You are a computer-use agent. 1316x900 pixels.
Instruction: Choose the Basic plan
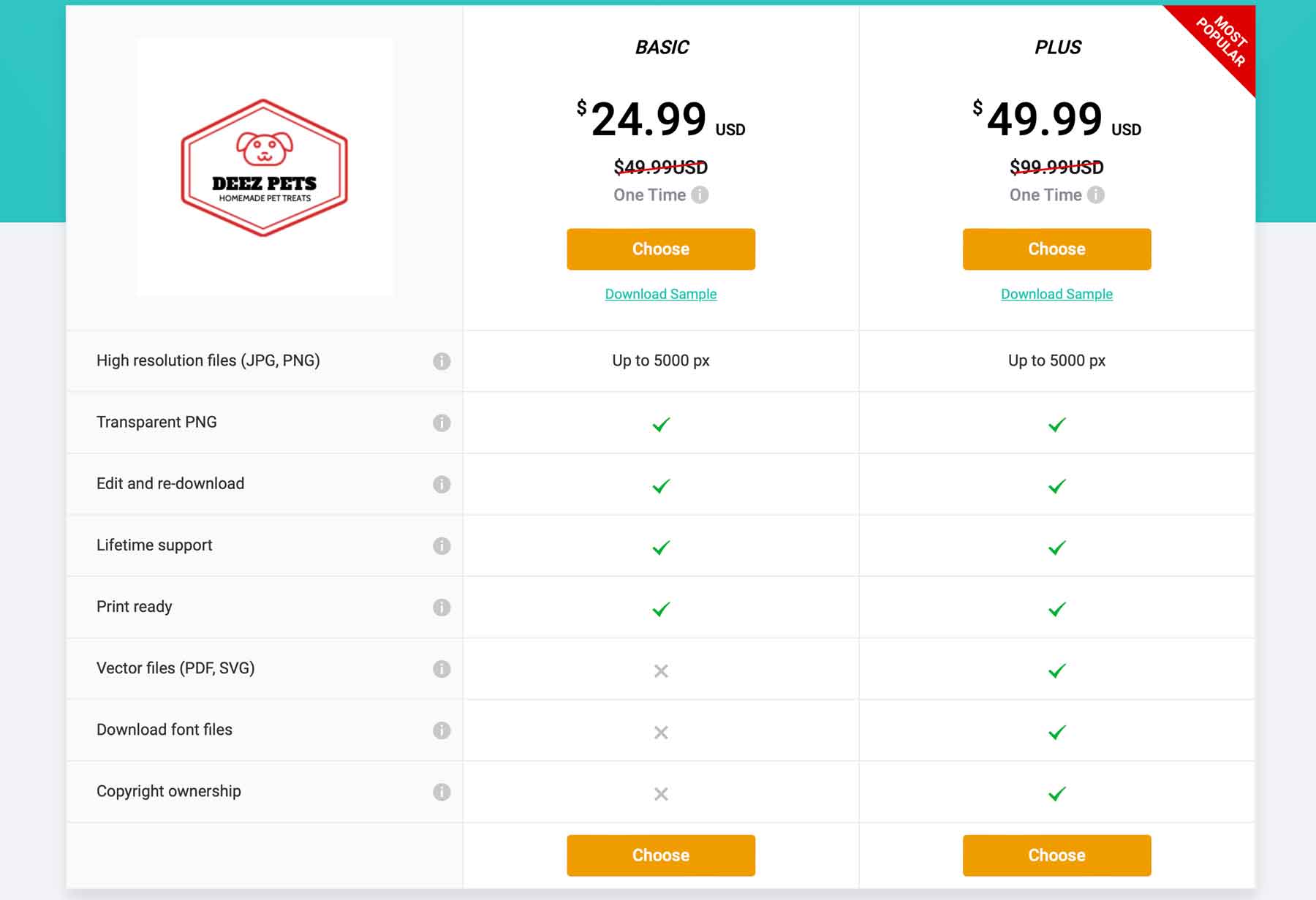click(x=660, y=249)
